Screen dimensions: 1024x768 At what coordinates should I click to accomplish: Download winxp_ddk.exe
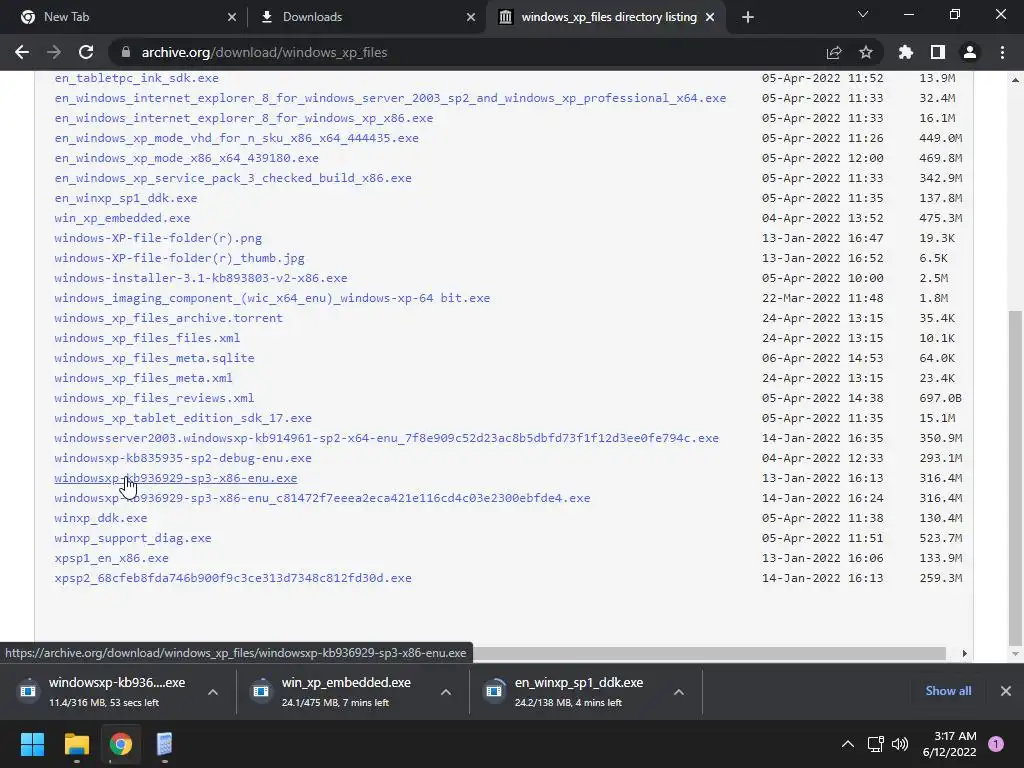[x=101, y=518]
